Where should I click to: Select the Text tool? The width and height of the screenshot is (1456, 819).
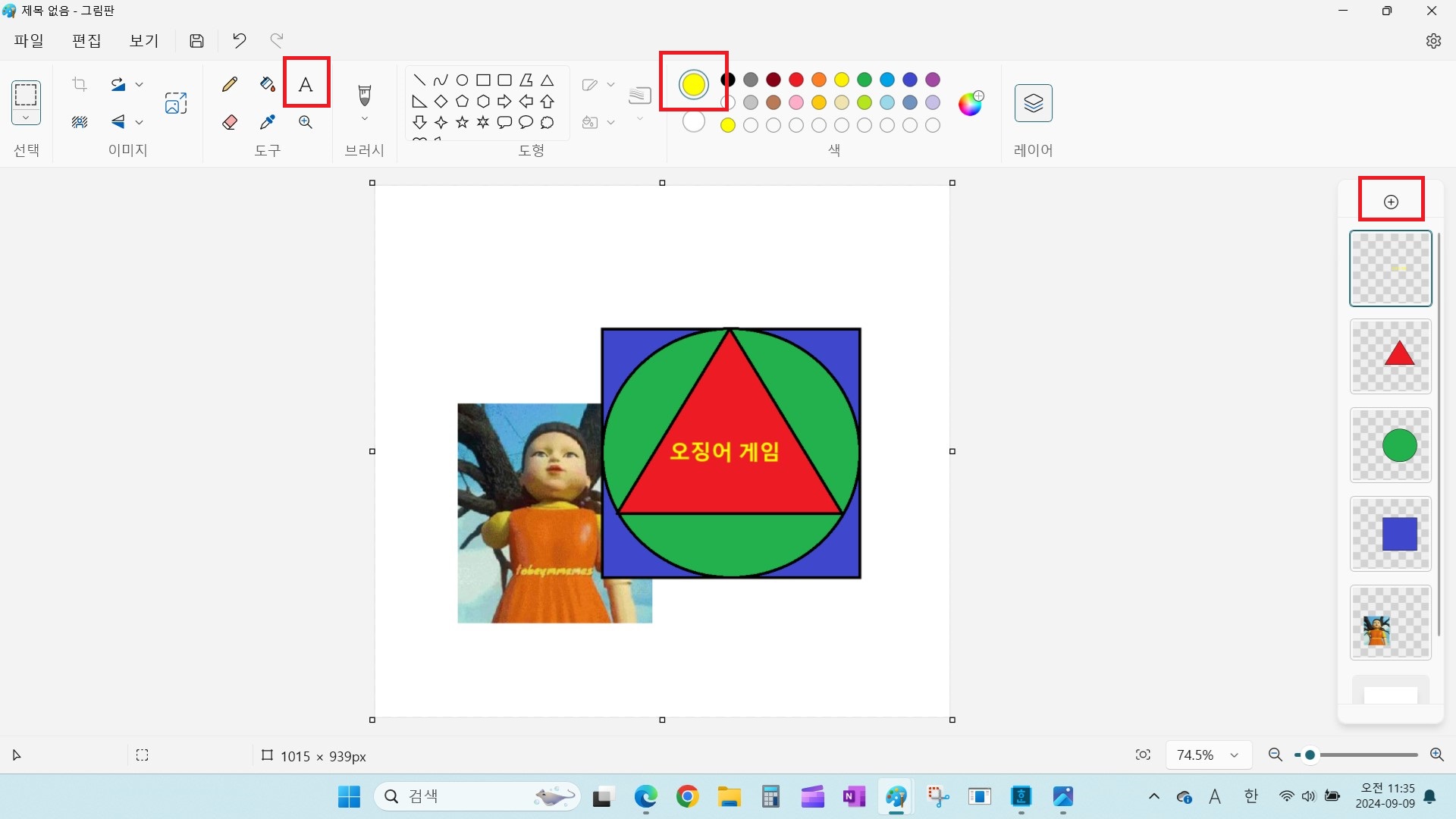point(306,84)
